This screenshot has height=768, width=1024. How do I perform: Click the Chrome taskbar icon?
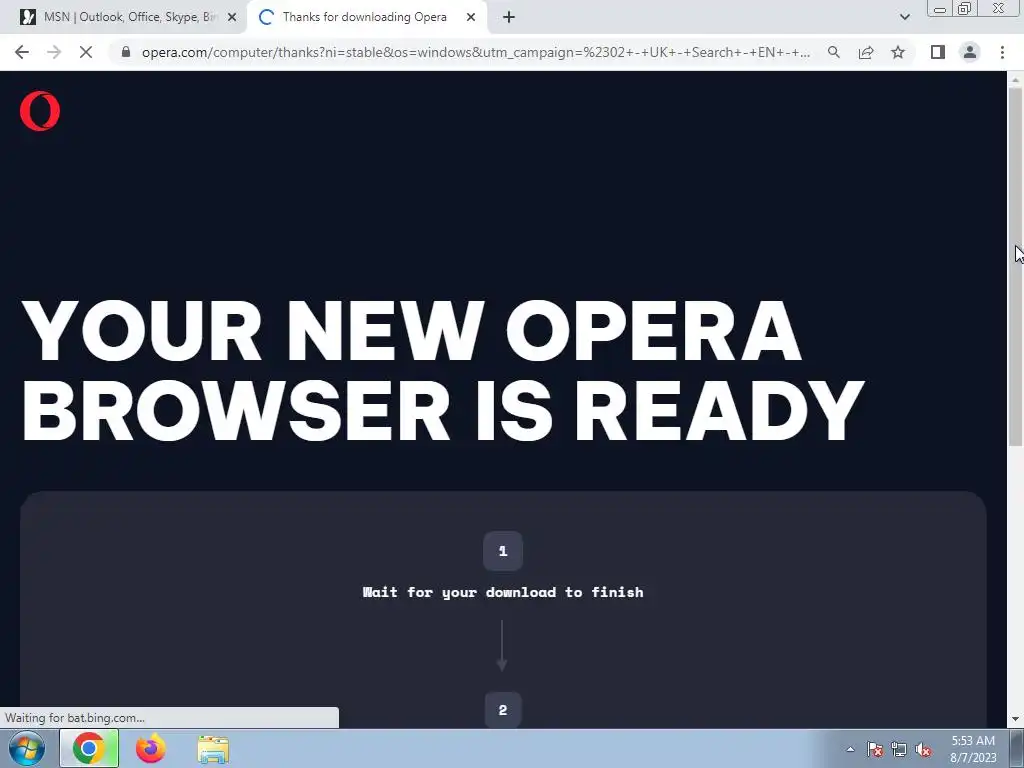pyautogui.click(x=89, y=748)
